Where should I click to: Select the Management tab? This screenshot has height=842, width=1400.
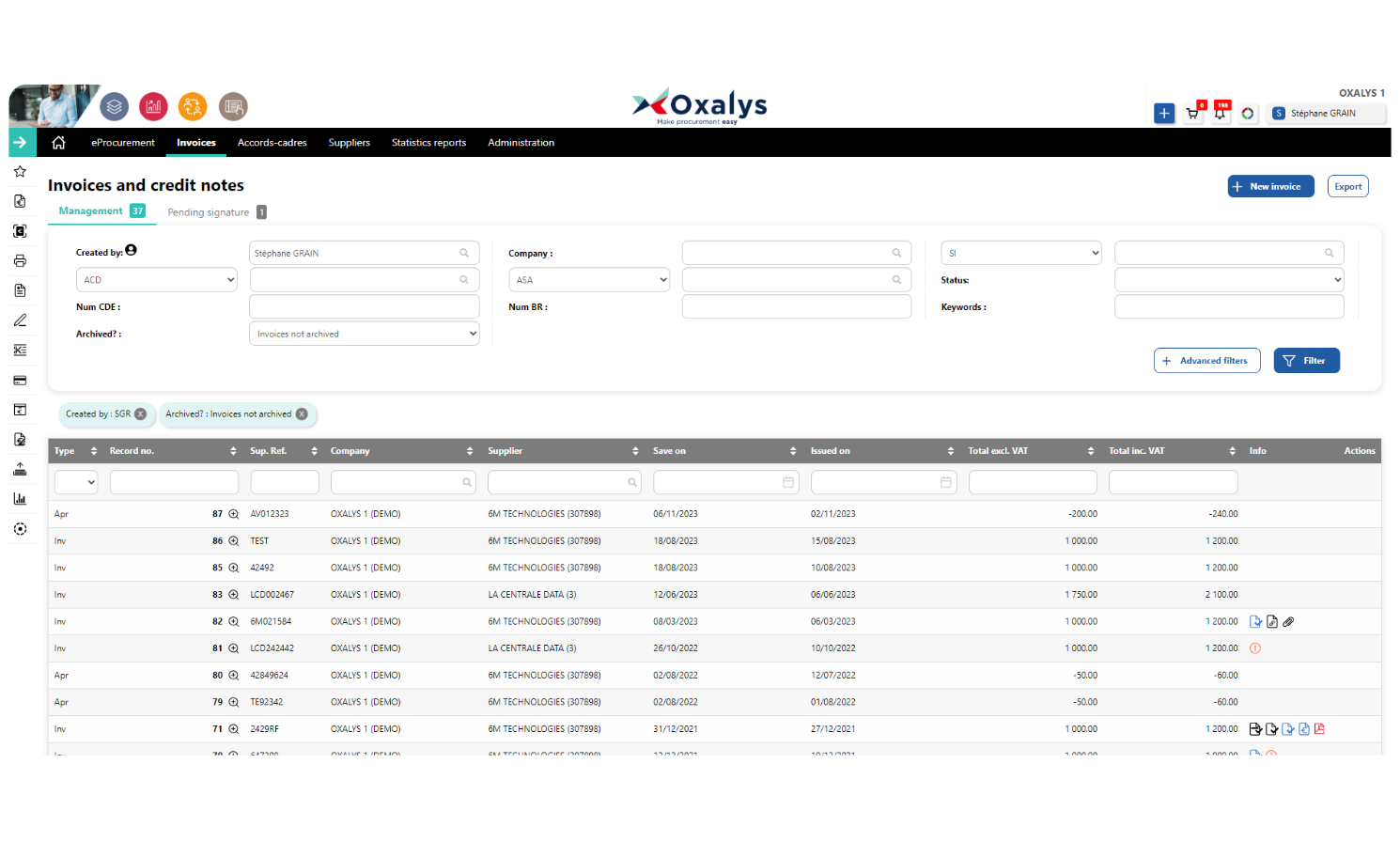click(x=101, y=211)
